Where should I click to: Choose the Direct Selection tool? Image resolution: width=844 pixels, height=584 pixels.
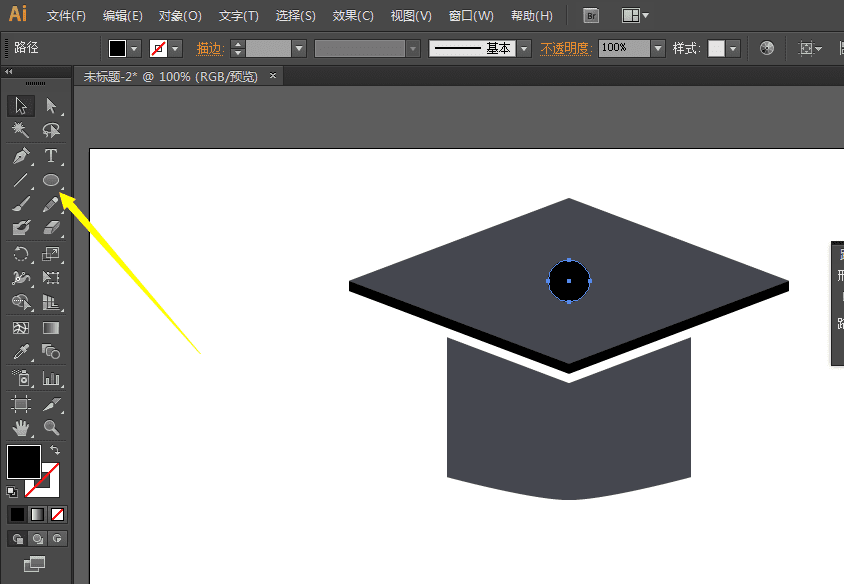[51, 106]
